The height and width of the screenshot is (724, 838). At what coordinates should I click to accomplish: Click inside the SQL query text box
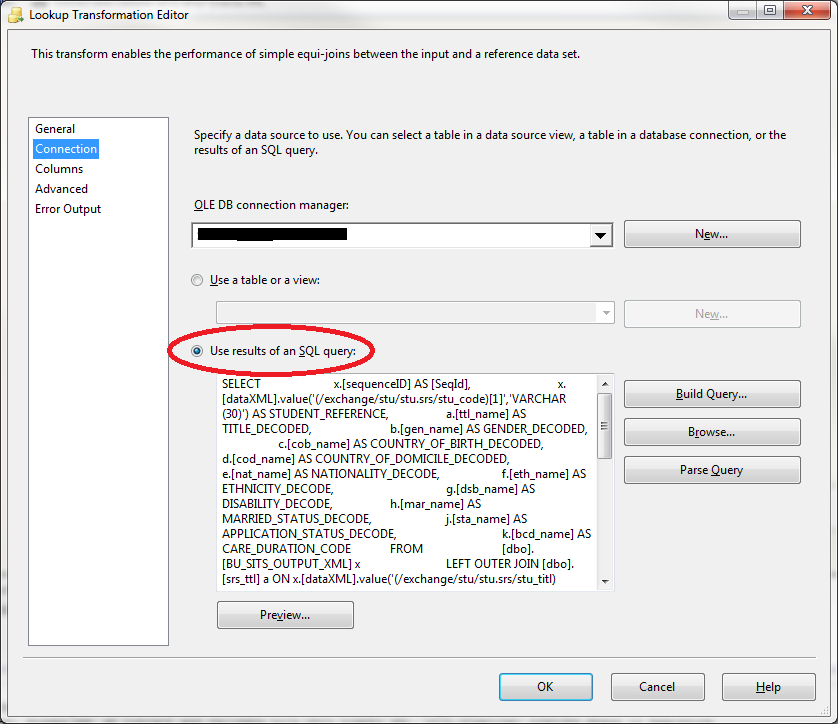(x=405, y=480)
